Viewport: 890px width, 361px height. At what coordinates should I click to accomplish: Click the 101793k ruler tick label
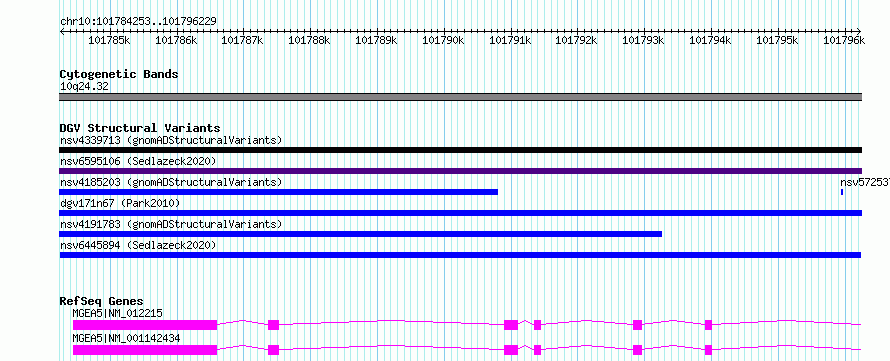pos(644,40)
